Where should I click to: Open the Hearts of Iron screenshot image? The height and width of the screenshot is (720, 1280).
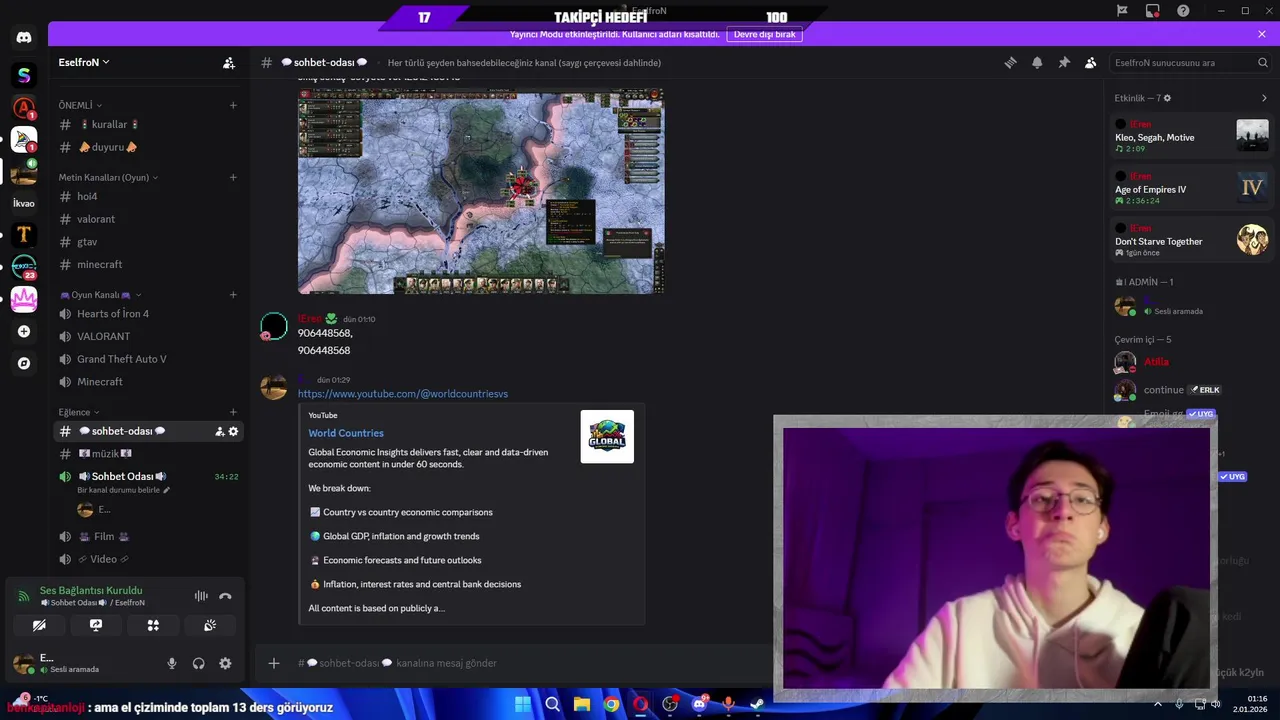pos(481,191)
